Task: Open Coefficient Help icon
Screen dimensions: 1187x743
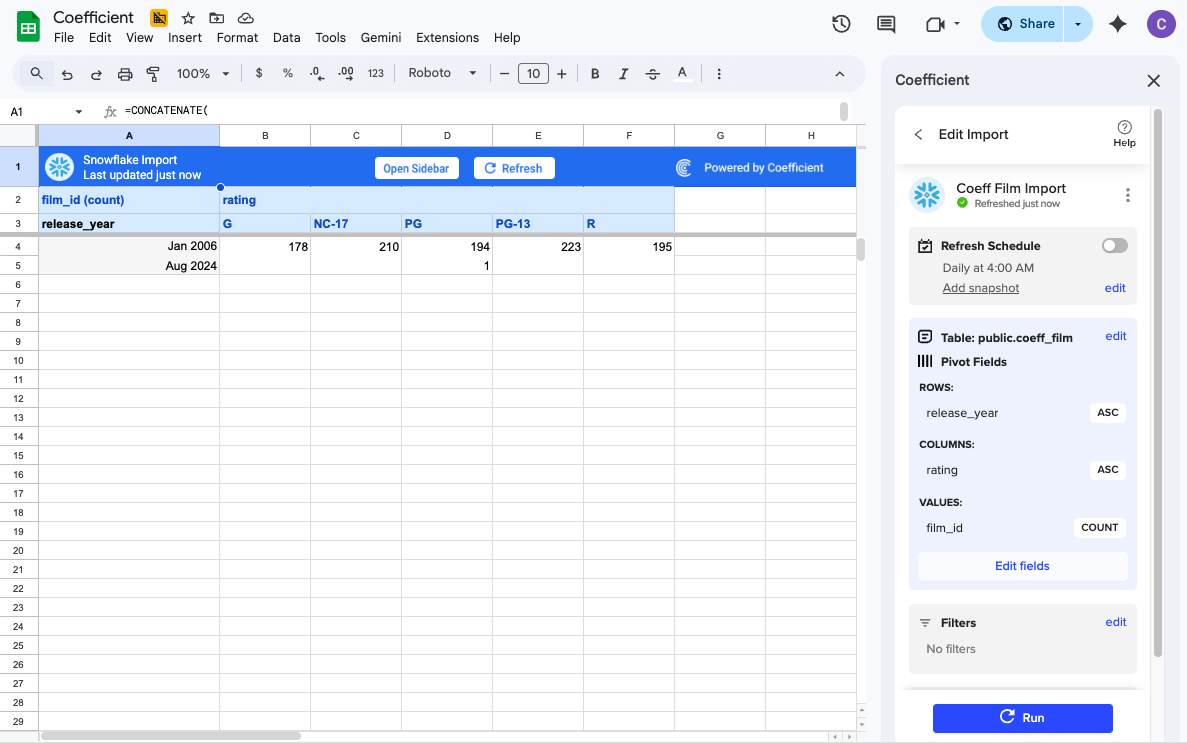Action: 1124,133
